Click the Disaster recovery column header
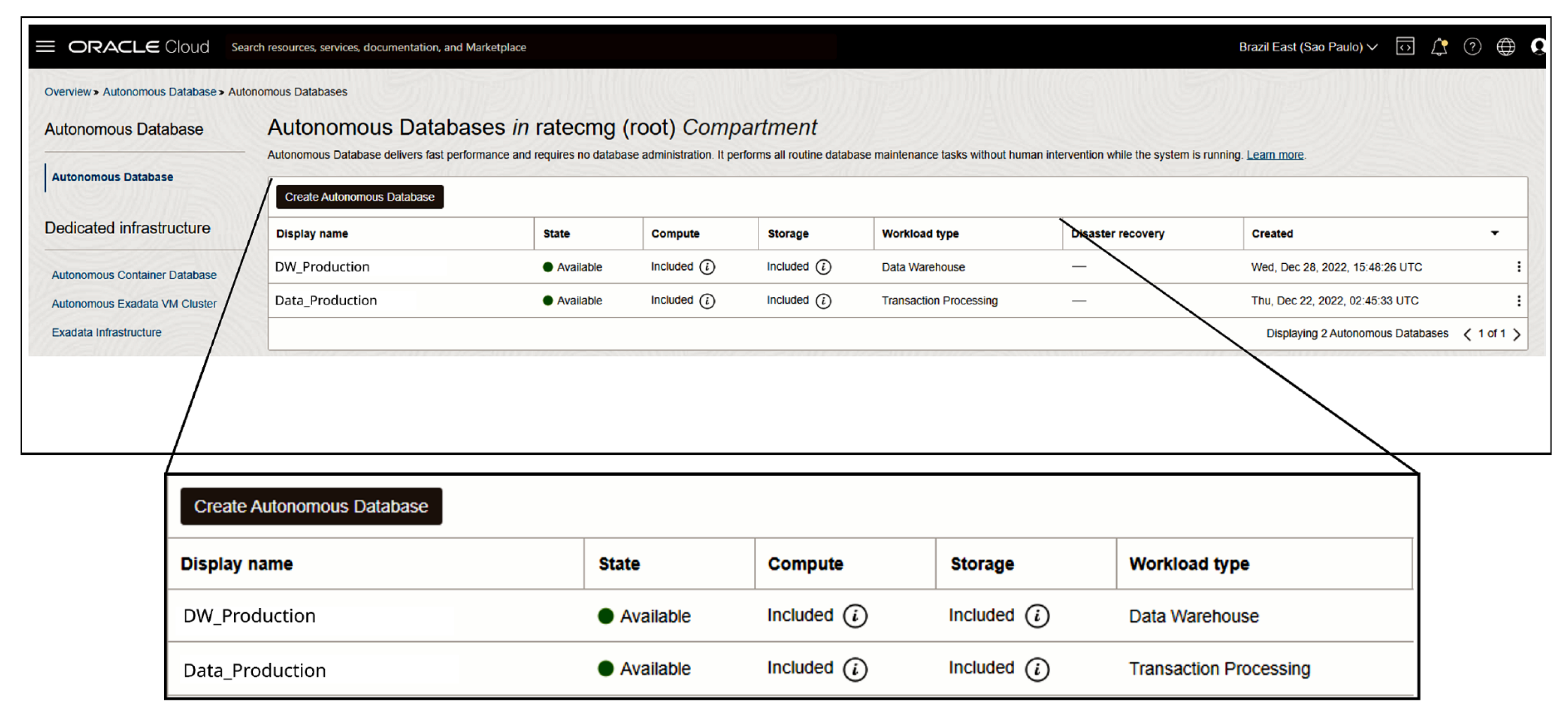 pos(1117,233)
